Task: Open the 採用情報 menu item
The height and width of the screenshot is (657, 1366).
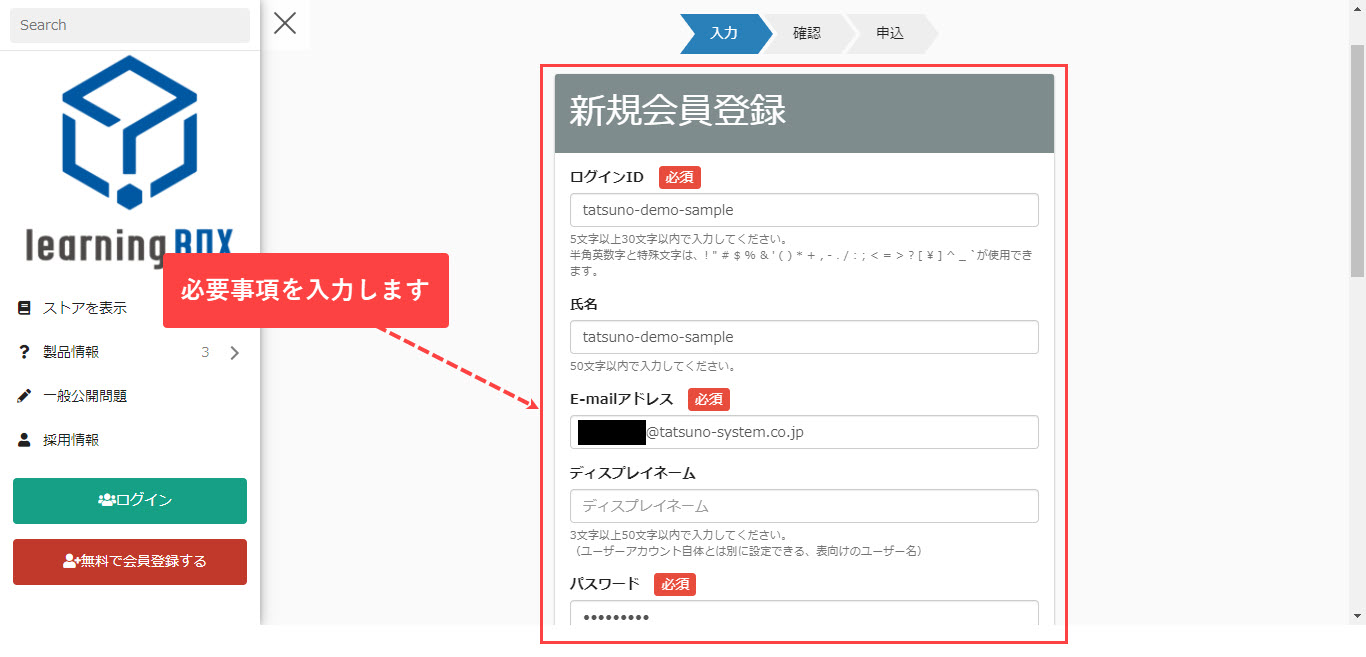Action: point(71,440)
